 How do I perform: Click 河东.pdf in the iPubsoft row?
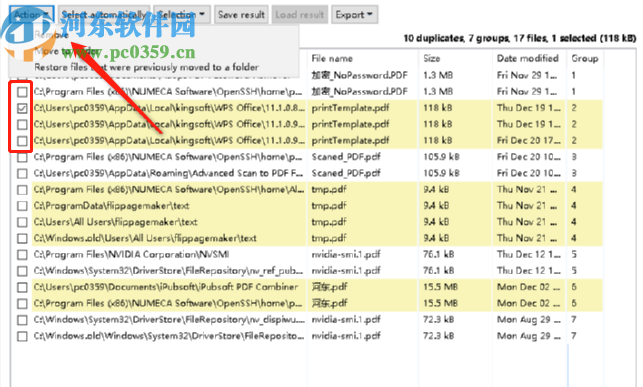pos(329,287)
